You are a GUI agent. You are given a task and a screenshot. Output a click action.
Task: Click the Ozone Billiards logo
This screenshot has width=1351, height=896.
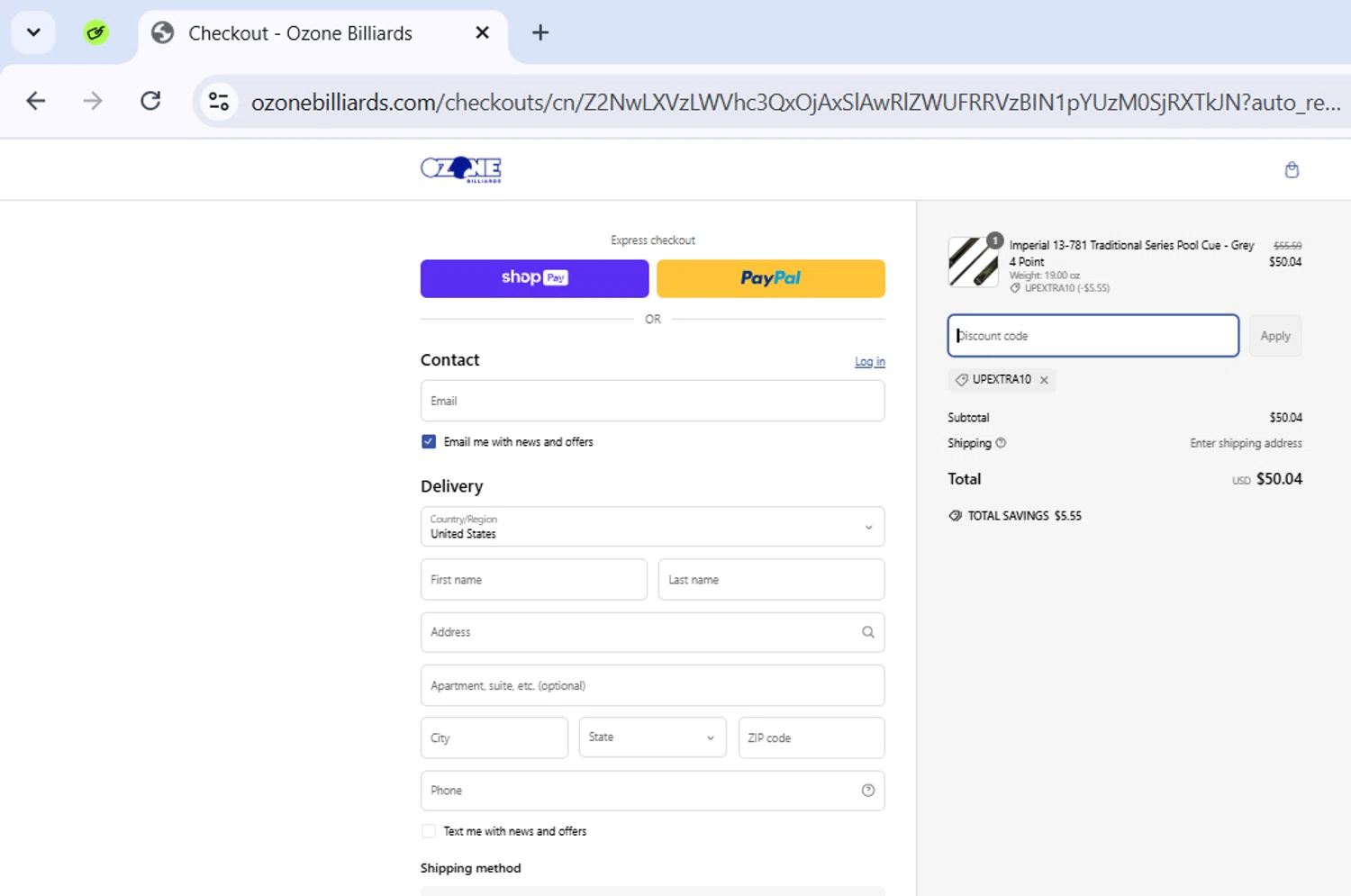tap(461, 169)
